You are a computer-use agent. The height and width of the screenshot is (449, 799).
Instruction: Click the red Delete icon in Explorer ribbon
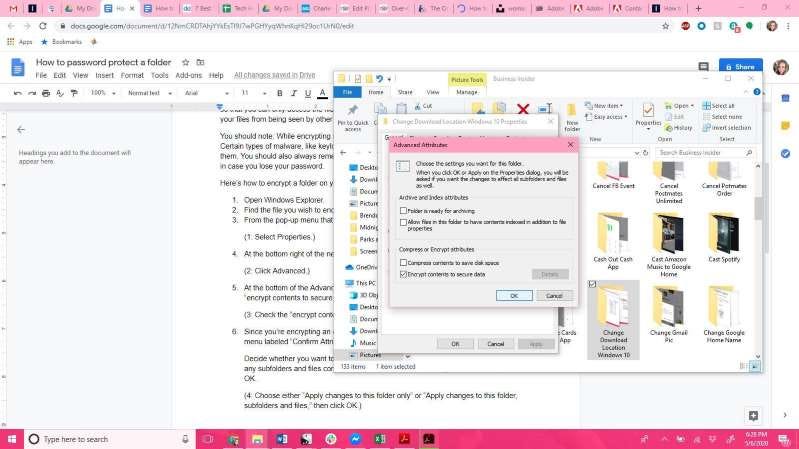coord(523,109)
